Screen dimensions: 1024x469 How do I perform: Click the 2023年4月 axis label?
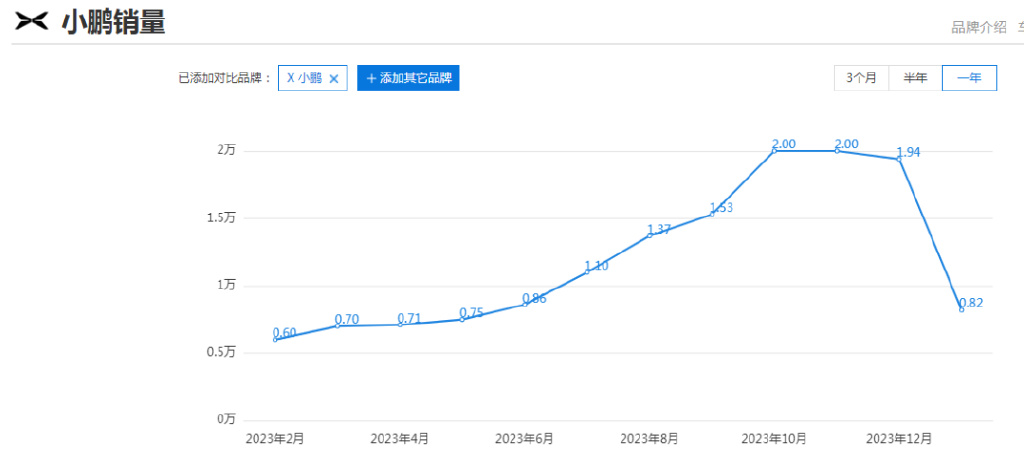pyautogui.click(x=400, y=438)
